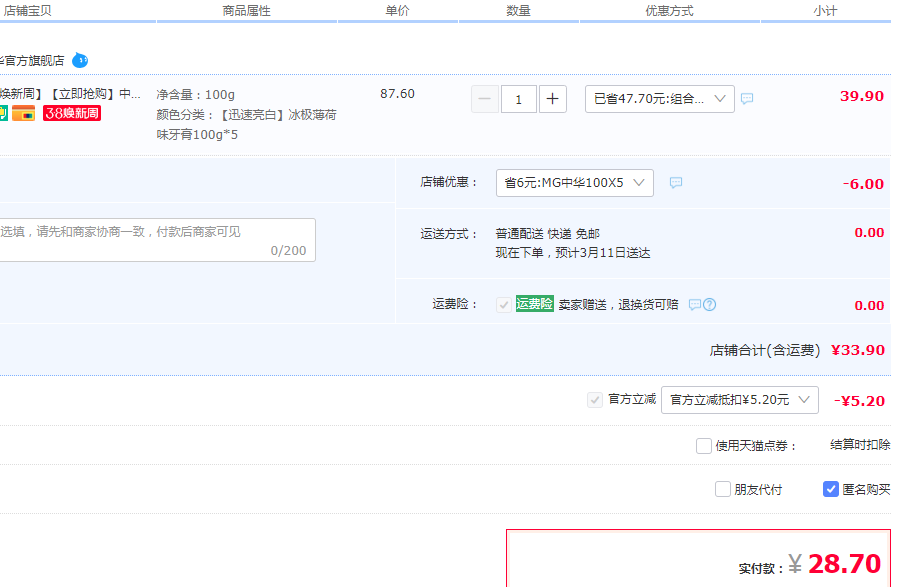Viewport: 910px width, 587px height.
Task: Click the subtotal amount 39.90
Action: click(862, 96)
